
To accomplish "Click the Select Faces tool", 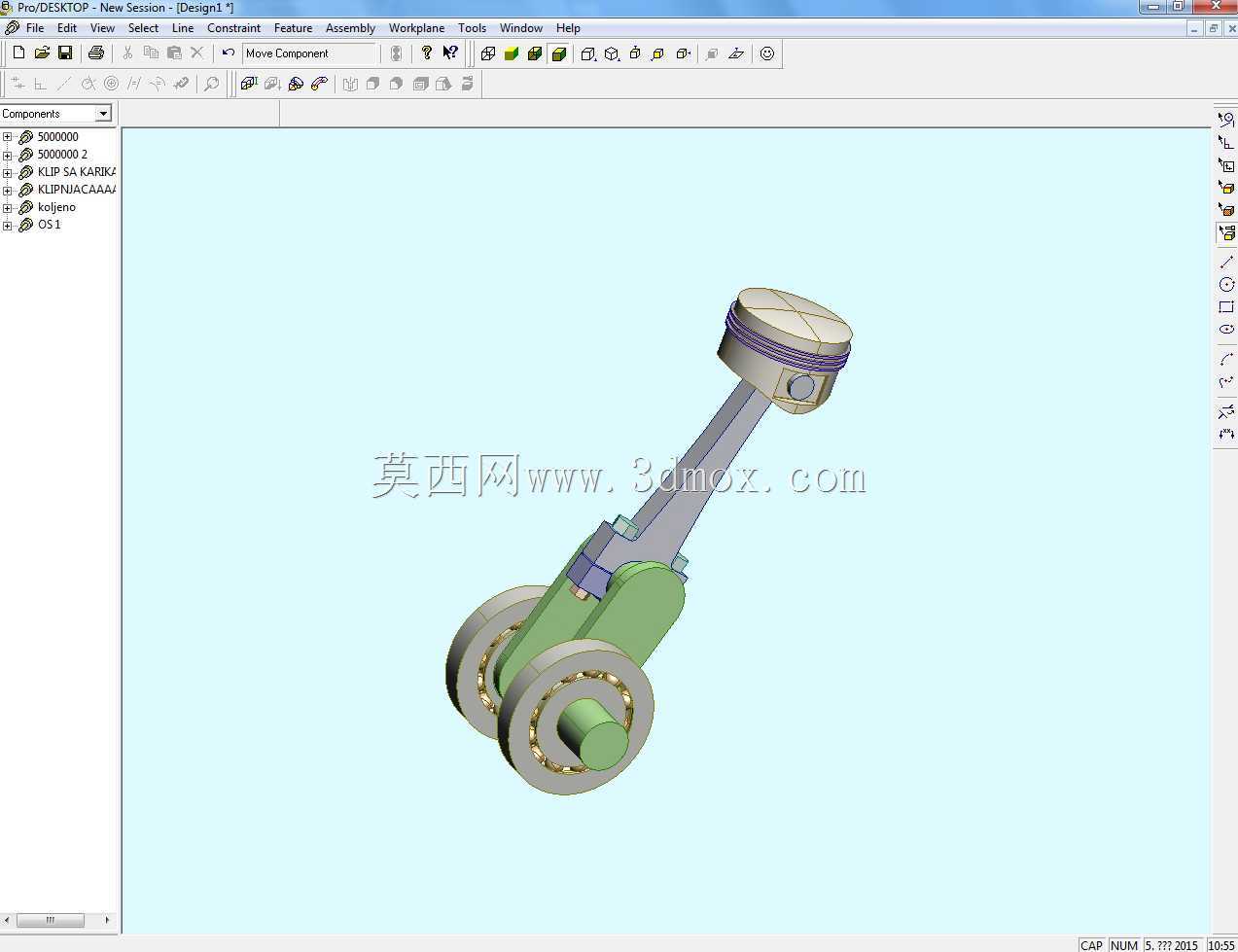I will coord(1226,188).
